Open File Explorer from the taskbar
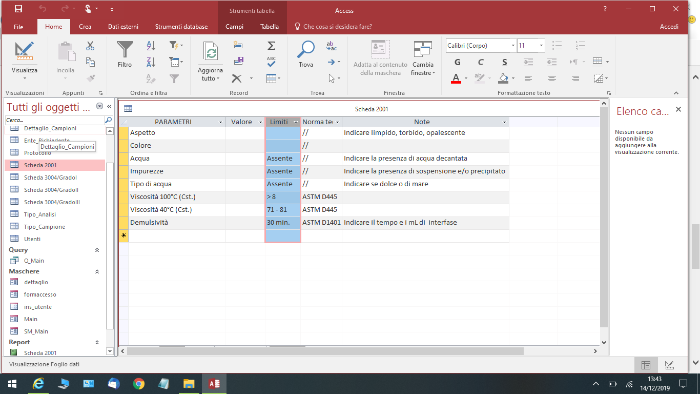The image size is (700, 394). 189,384
